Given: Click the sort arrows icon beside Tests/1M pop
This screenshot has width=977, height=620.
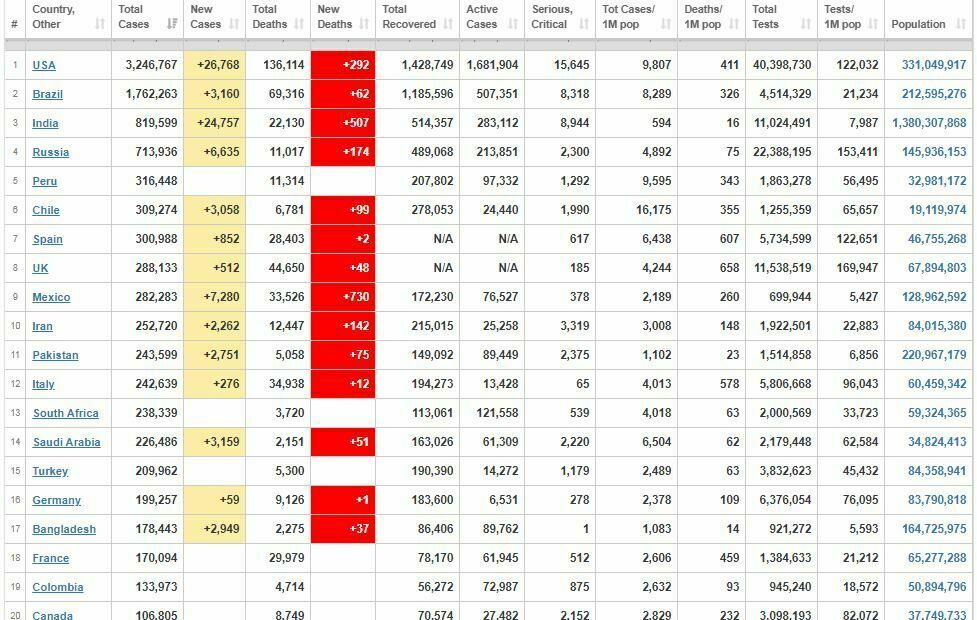Looking at the screenshot, I should [872, 24].
